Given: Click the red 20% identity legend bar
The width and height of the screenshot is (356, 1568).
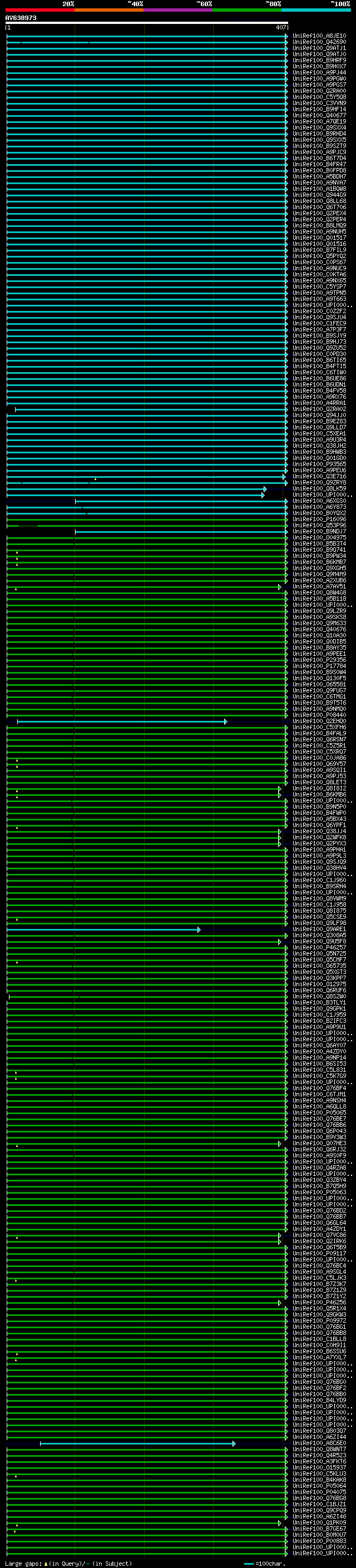Looking at the screenshot, I should coord(40,10).
